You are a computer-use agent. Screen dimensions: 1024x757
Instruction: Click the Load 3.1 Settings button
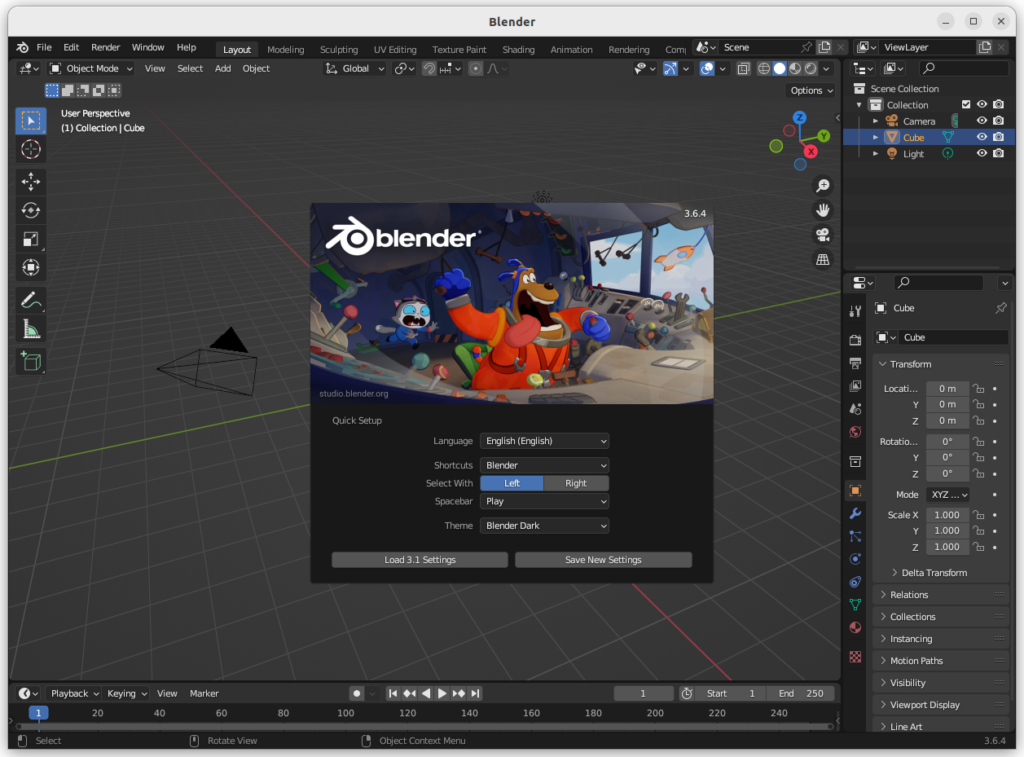coord(419,559)
